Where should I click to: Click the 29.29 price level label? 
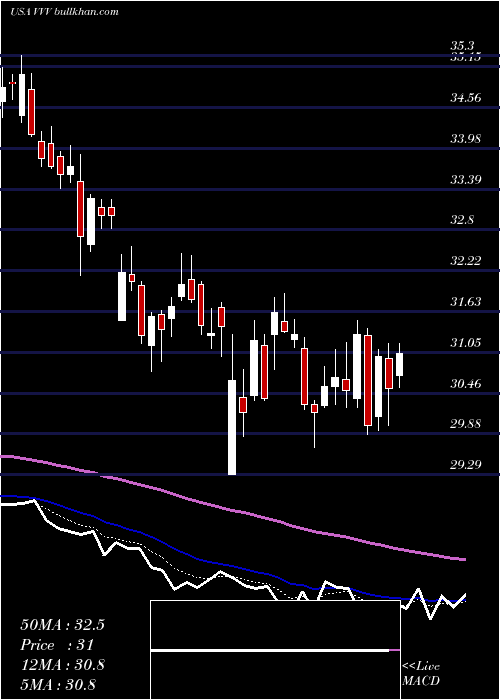(x=466, y=465)
